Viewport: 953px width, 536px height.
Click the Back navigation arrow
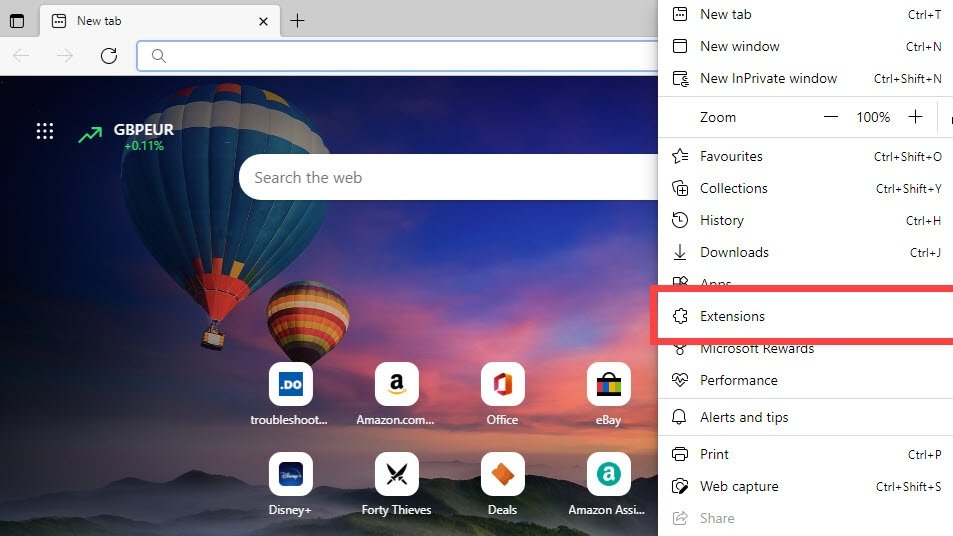[x=21, y=56]
